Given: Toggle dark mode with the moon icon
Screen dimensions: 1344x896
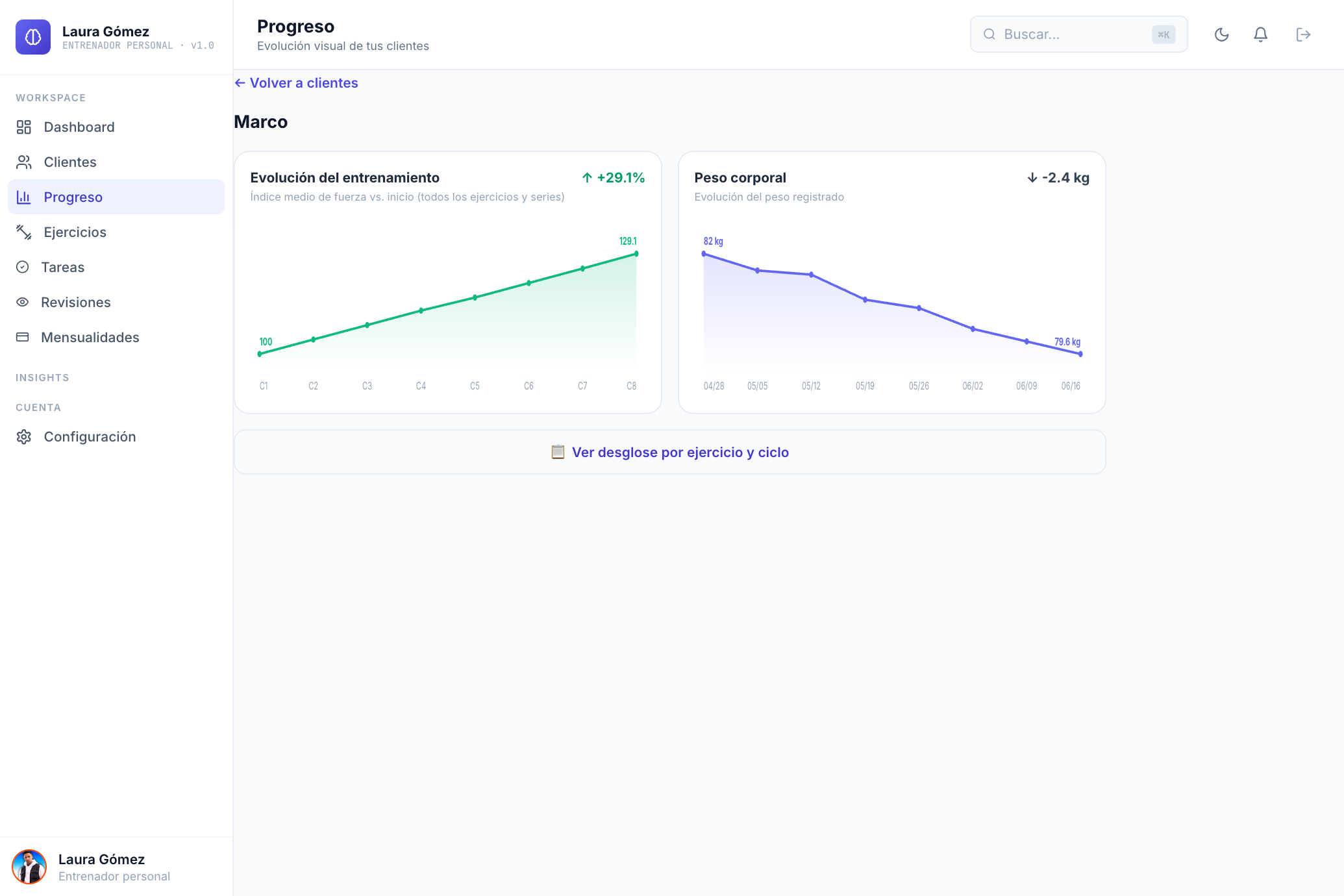Looking at the screenshot, I should [1222, 34].
